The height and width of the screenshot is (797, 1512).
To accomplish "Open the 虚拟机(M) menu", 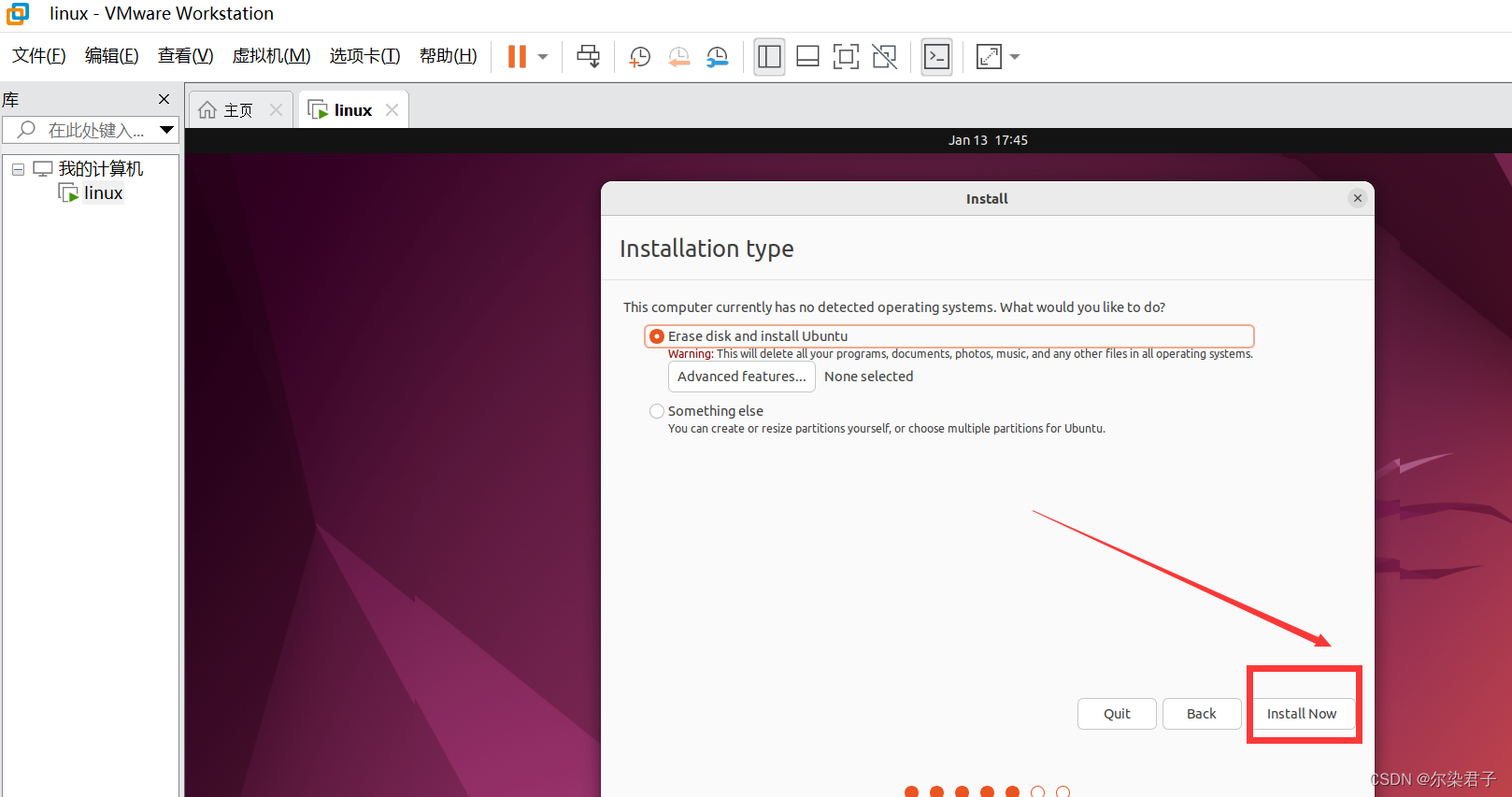I will click(x=272, y=56).
